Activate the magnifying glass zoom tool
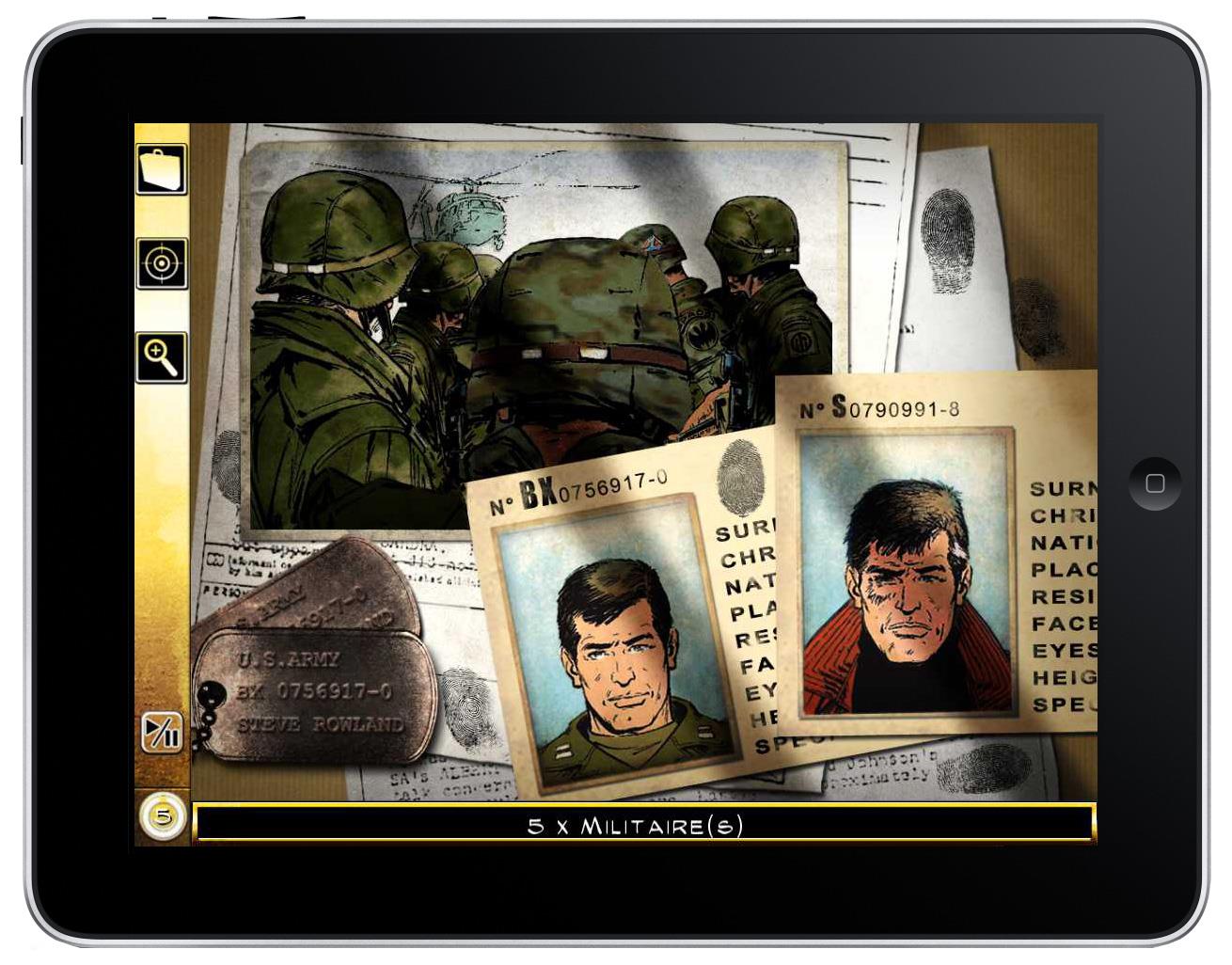Image resolution: width=1232 pixels, height=965 pixels. point(161,357)
